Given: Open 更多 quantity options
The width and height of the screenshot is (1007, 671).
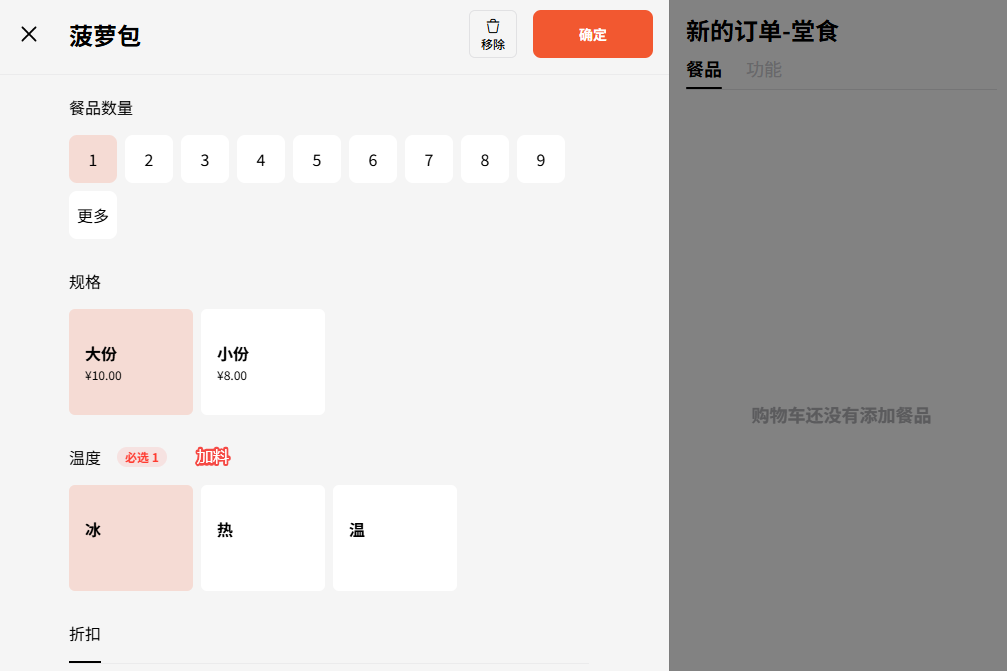Looking at the screenshot, I should 93,215.
